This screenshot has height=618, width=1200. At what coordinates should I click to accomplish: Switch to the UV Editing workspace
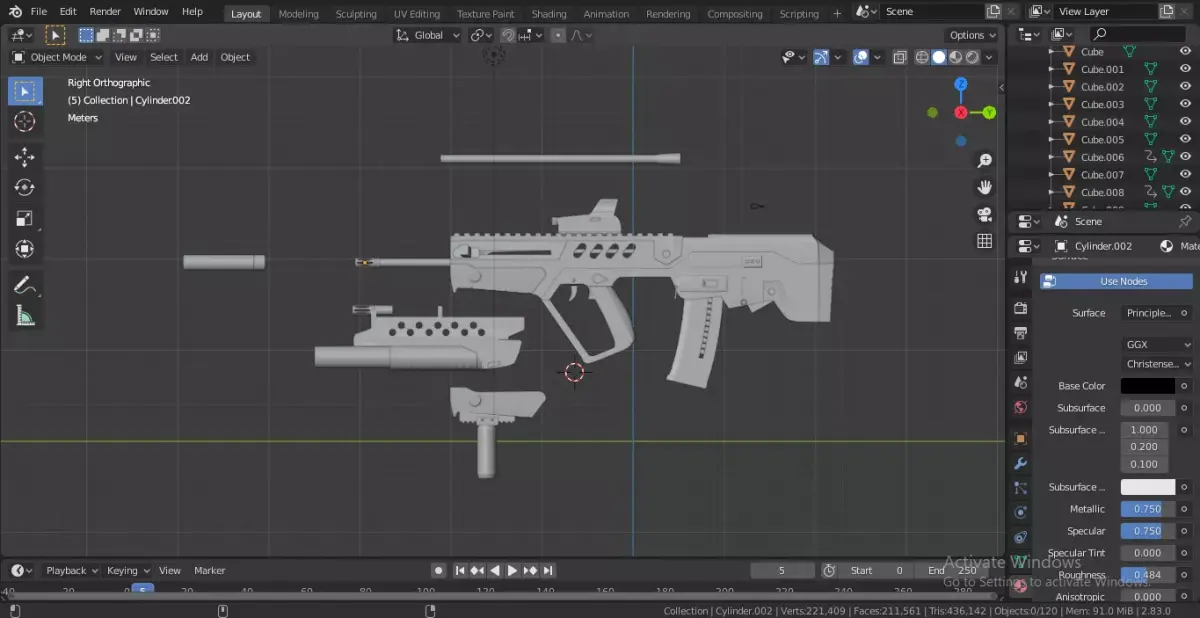[417, 14]
